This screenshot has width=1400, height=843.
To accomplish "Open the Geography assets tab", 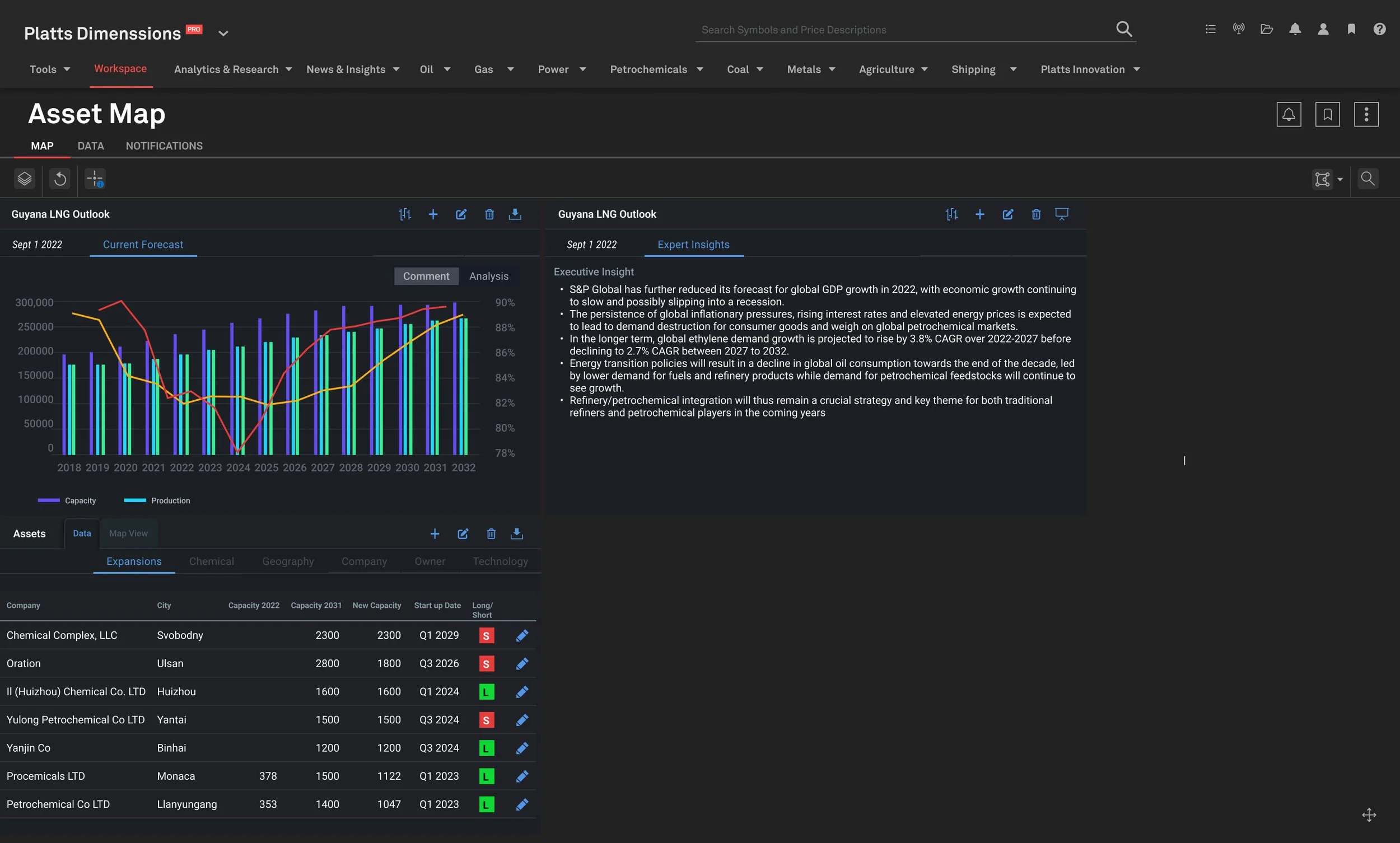I will pyautogui.click(x=288, y=561).
